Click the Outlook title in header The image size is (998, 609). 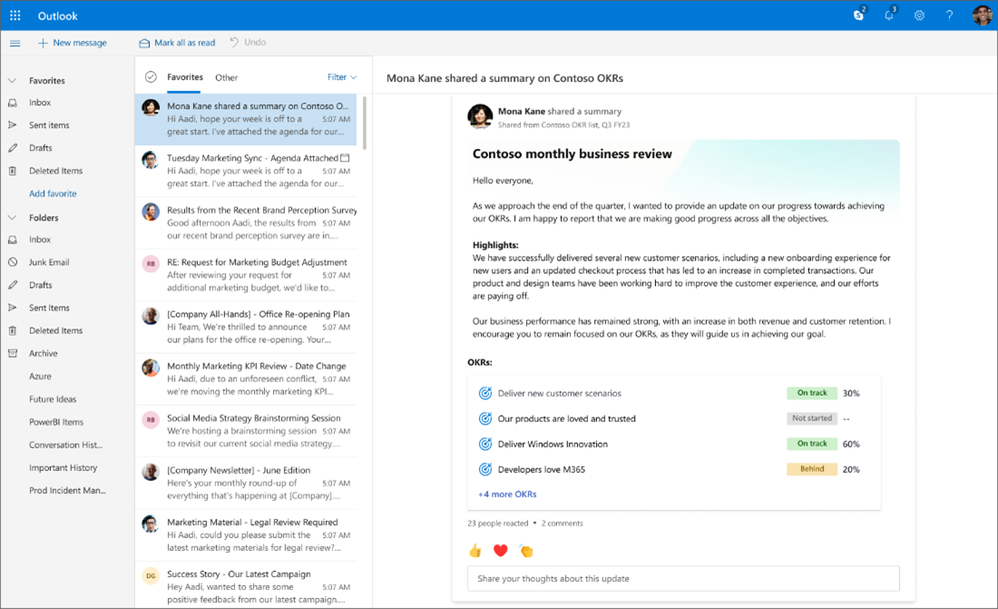[57, 16]
